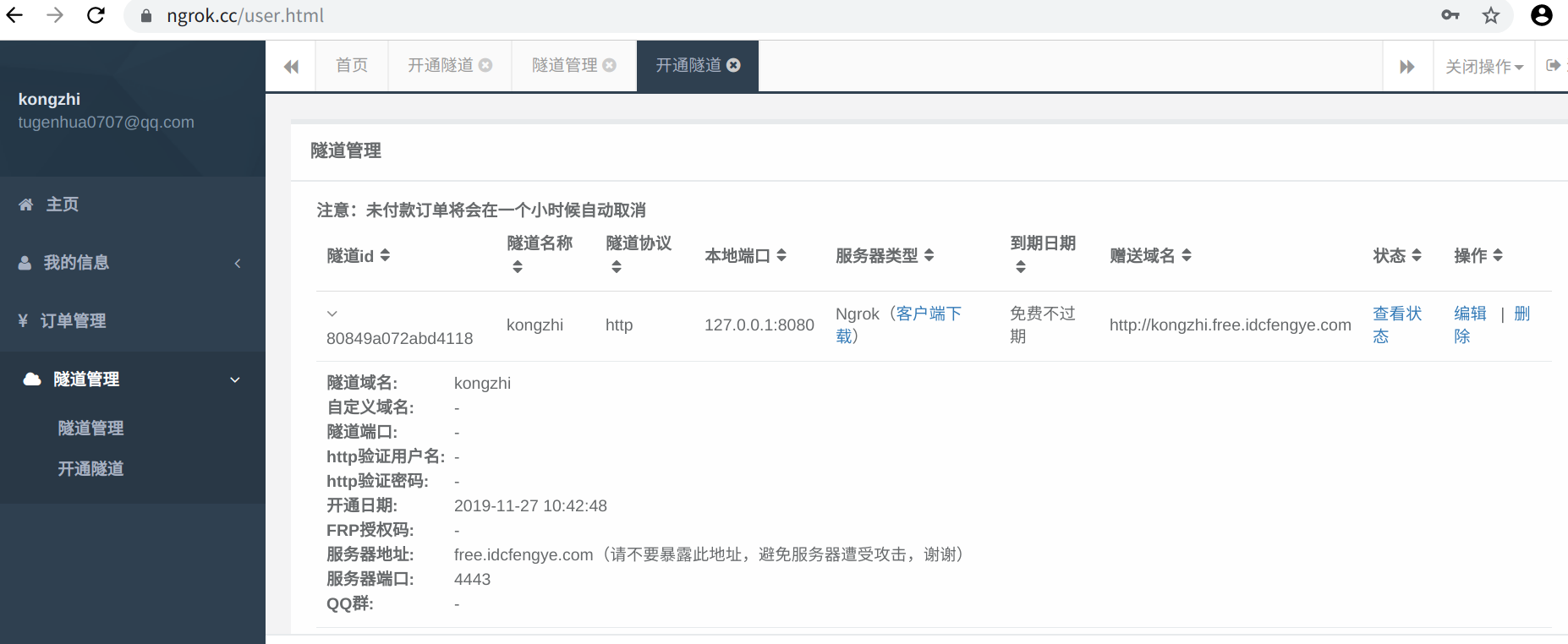This screenshot has height=644, width=1568.
Task: Click the yen icon beside 订单管理
Action: (23, 321)
